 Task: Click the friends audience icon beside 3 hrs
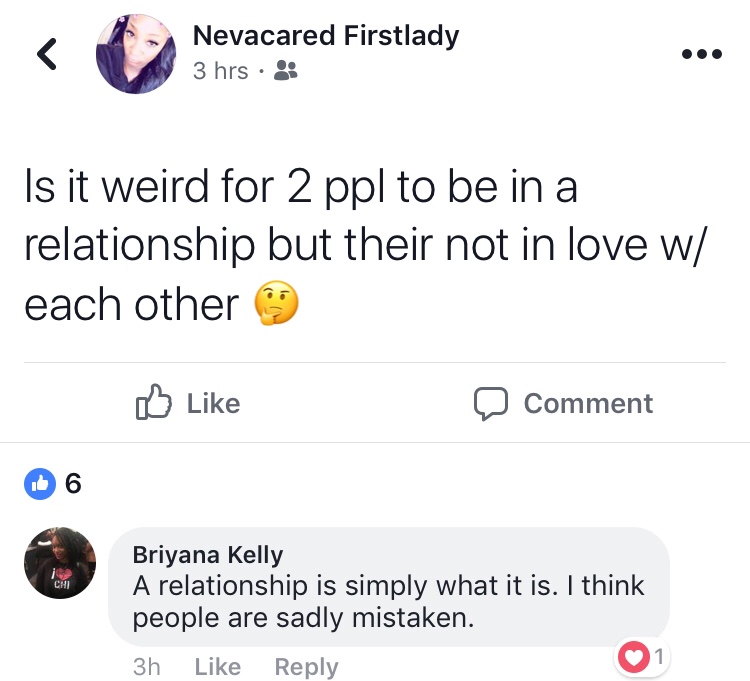pyautogui.click(x=285, y=71)
